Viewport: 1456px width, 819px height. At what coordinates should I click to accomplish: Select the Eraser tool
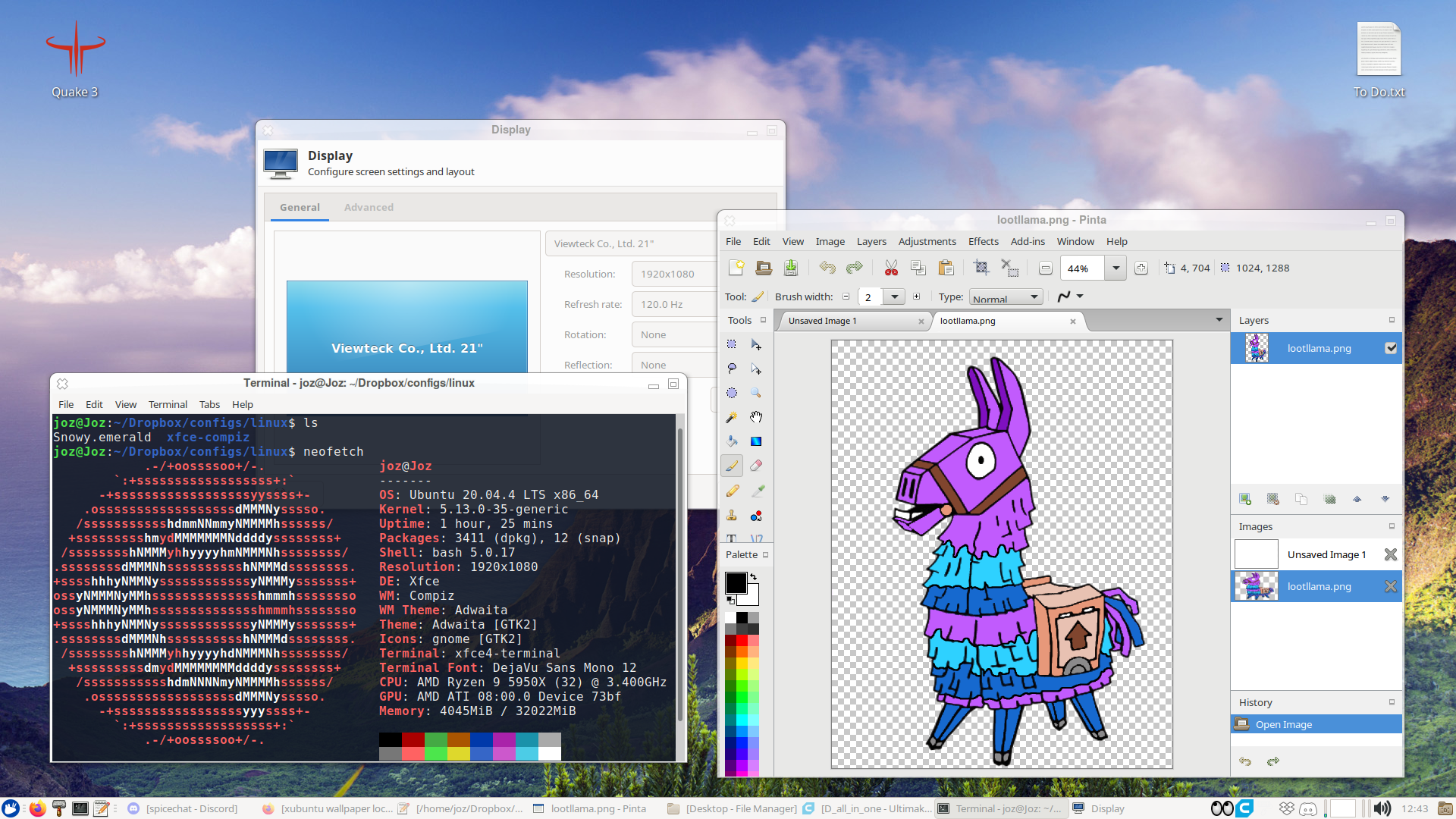pyautogui.click(x=756, y=466)
